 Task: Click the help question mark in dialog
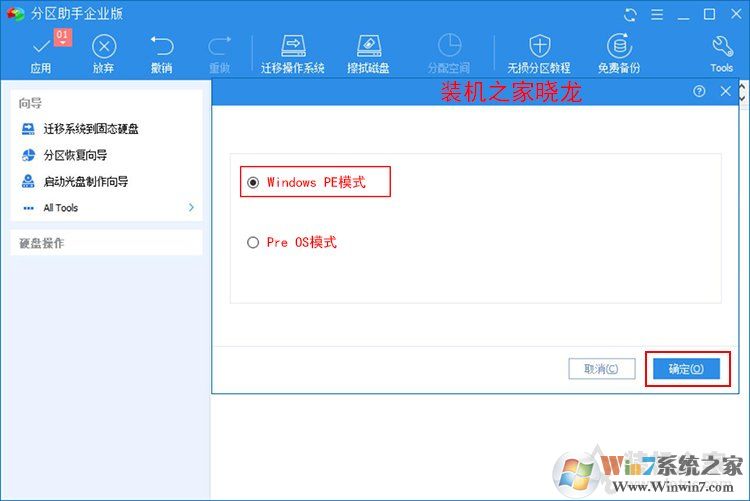click(x=699, y=91)
